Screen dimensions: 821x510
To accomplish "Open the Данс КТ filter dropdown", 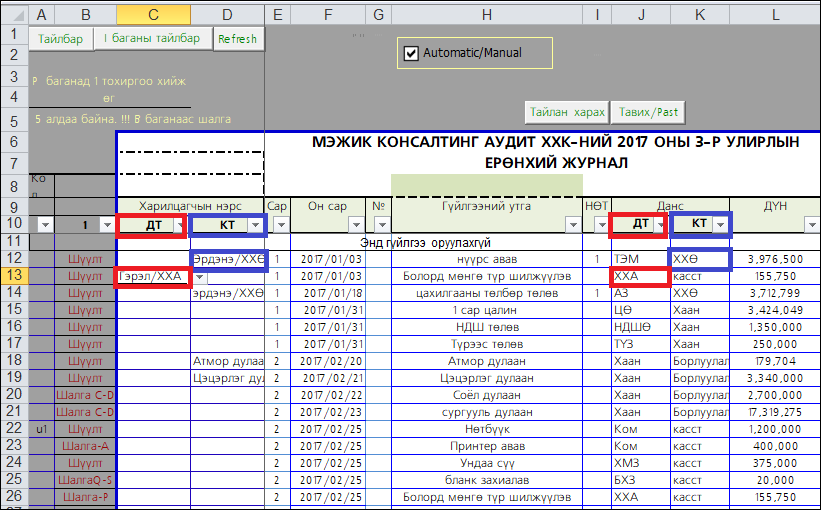I will click(720, 226).
